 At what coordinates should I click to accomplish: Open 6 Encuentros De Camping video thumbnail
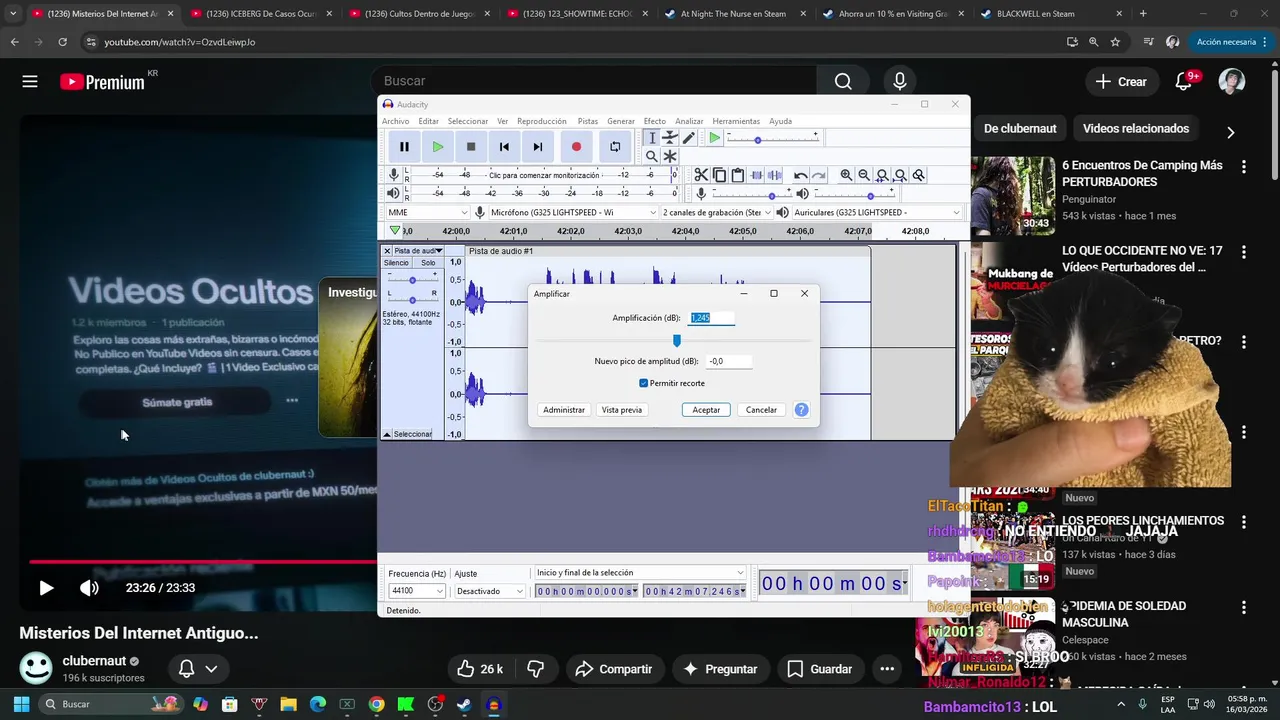click(1013, 195)
